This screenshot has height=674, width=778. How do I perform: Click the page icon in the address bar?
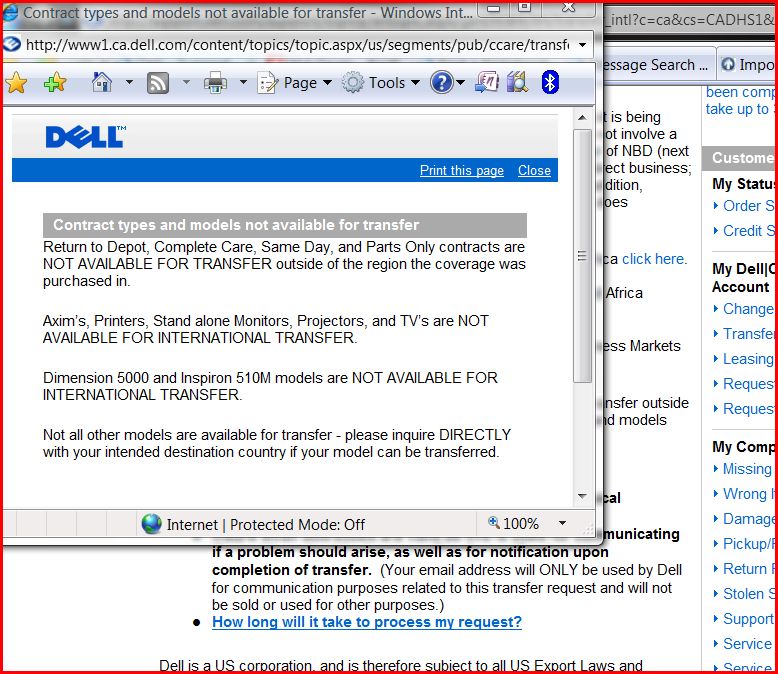pos(12,45)
